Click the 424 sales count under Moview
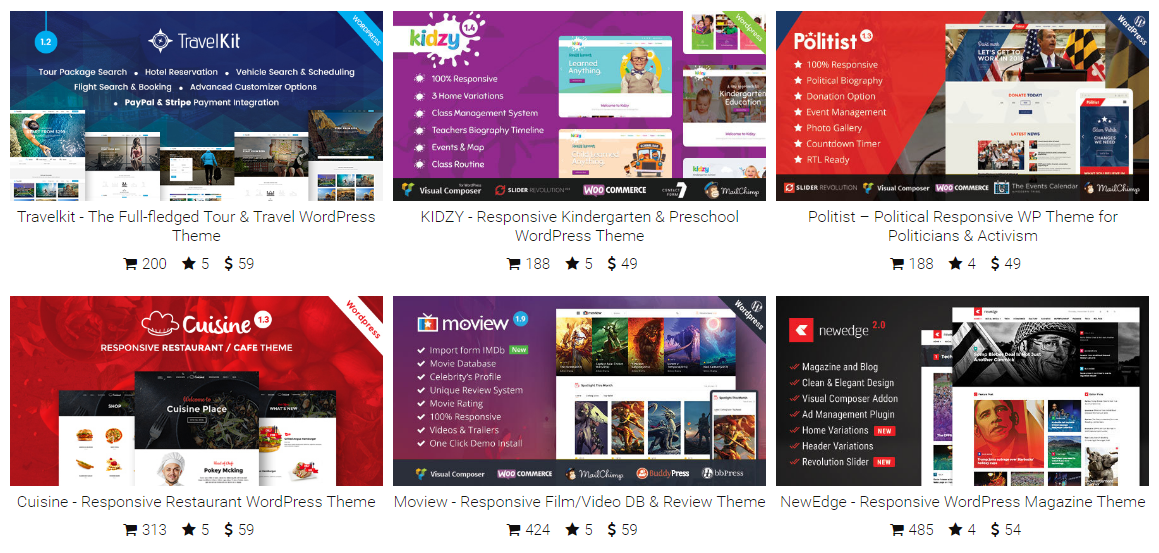Viewport: 1159px width, 553px height. click(537, 529)
